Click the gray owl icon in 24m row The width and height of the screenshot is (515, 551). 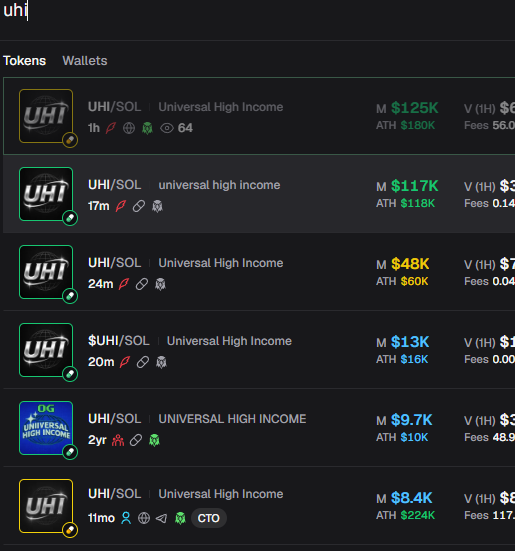pyautogui.click(x=161, y=284)
